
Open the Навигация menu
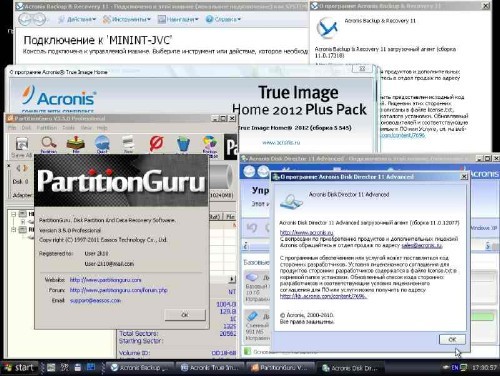coord(178,20)
